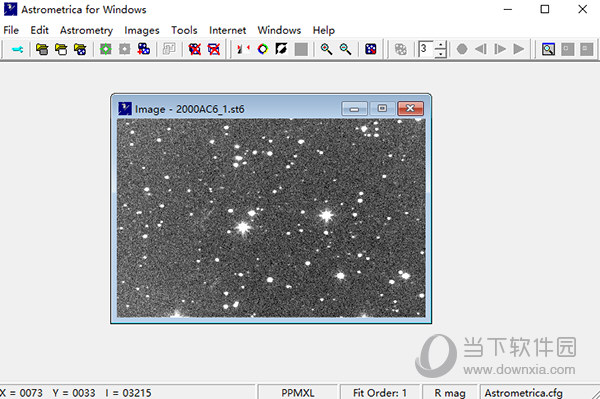Click the Astrometrica application icon in title bar
The height and width of the screenshot is (399, 600).
[10, 9]
